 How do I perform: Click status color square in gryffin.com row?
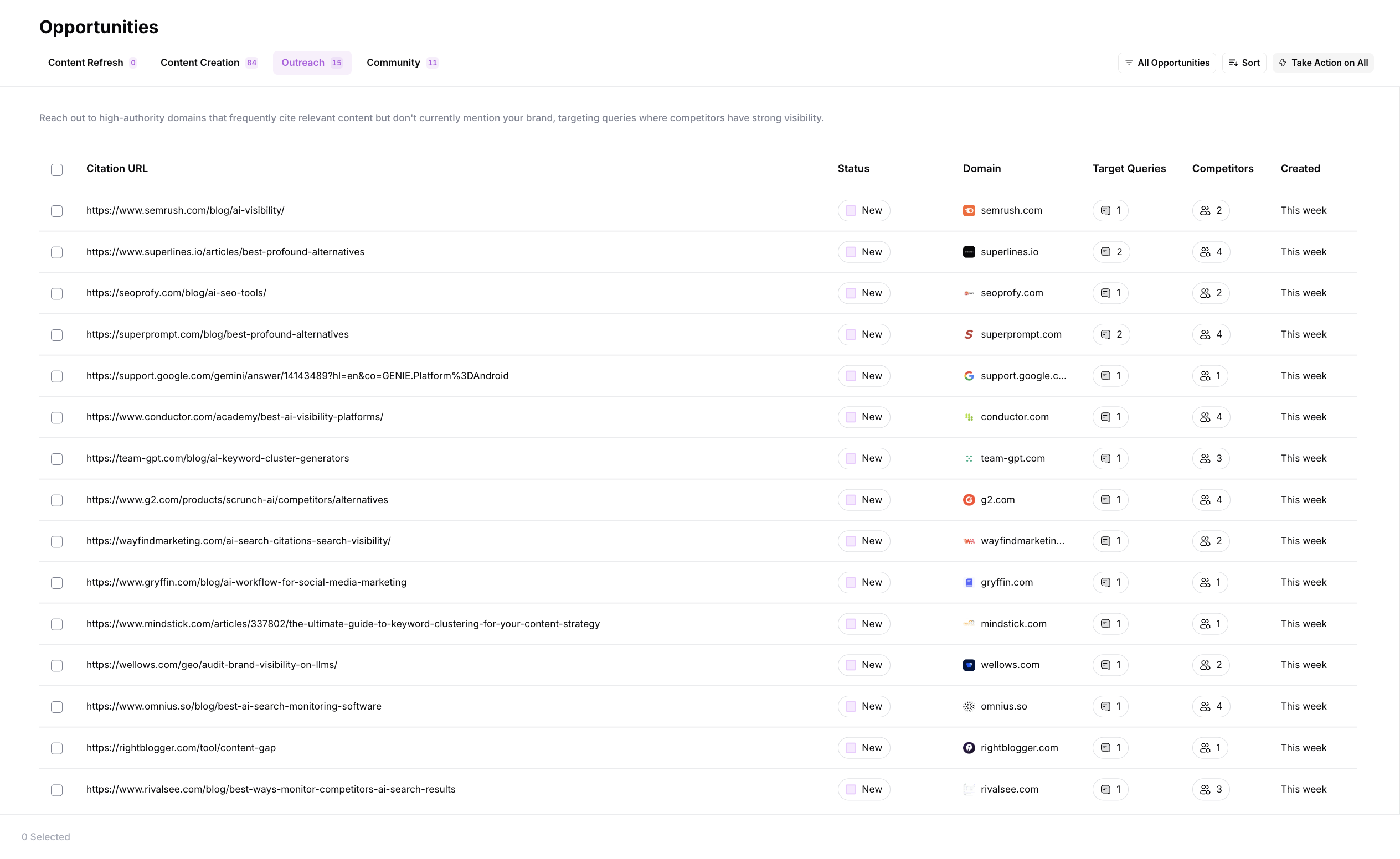click(850, 582)
